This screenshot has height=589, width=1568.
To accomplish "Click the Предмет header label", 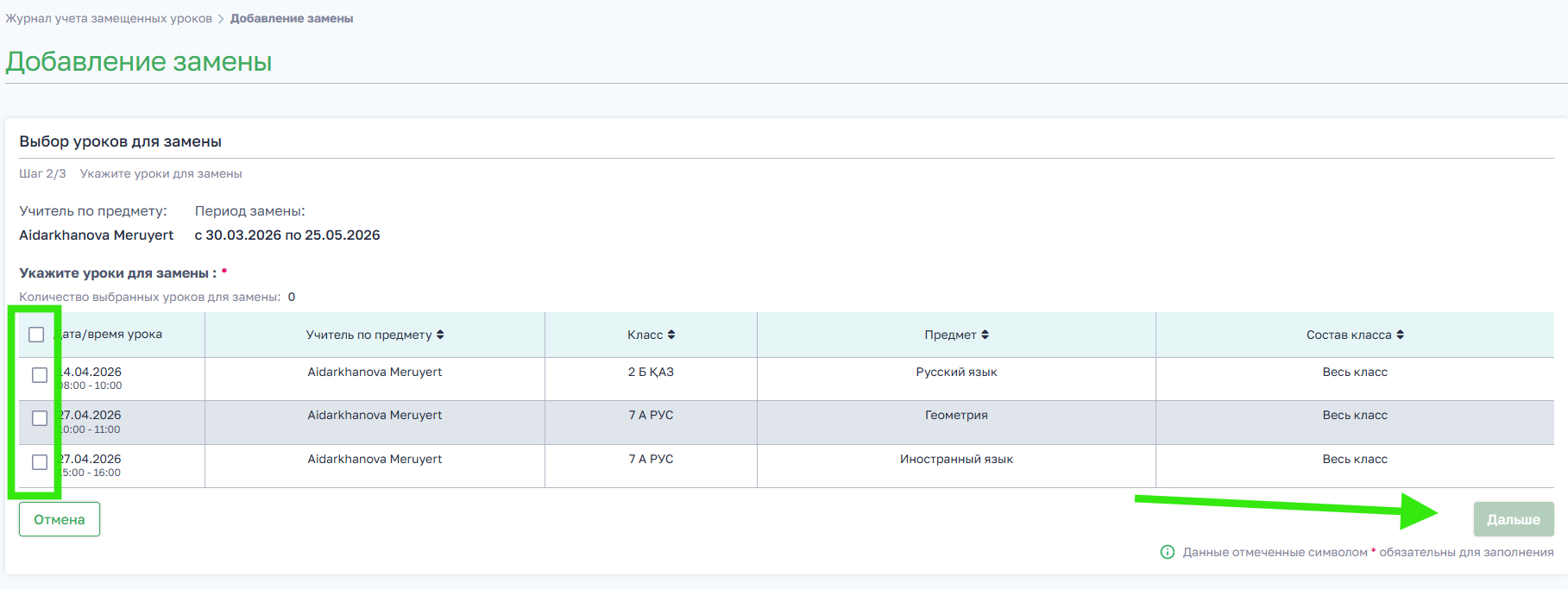I will [x=950, y=335].
